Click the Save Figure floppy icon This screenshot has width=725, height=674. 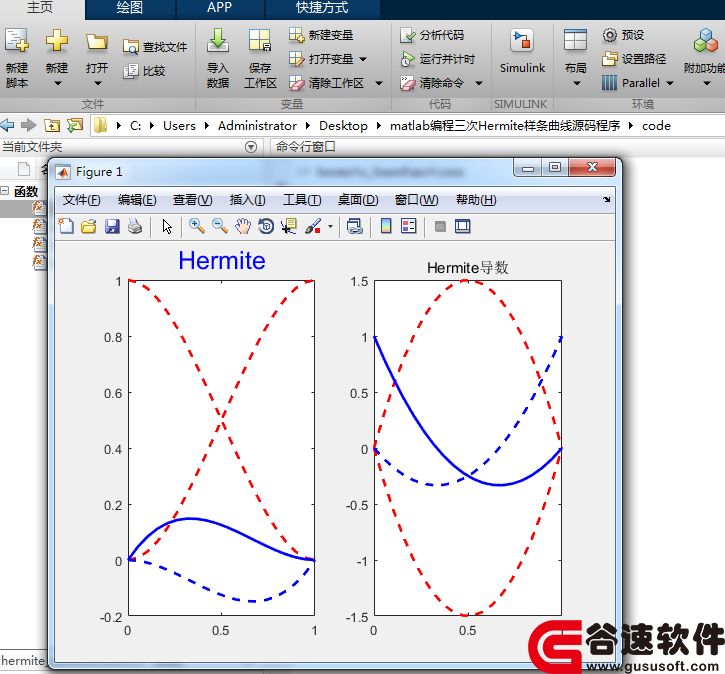tap(112, 227)
